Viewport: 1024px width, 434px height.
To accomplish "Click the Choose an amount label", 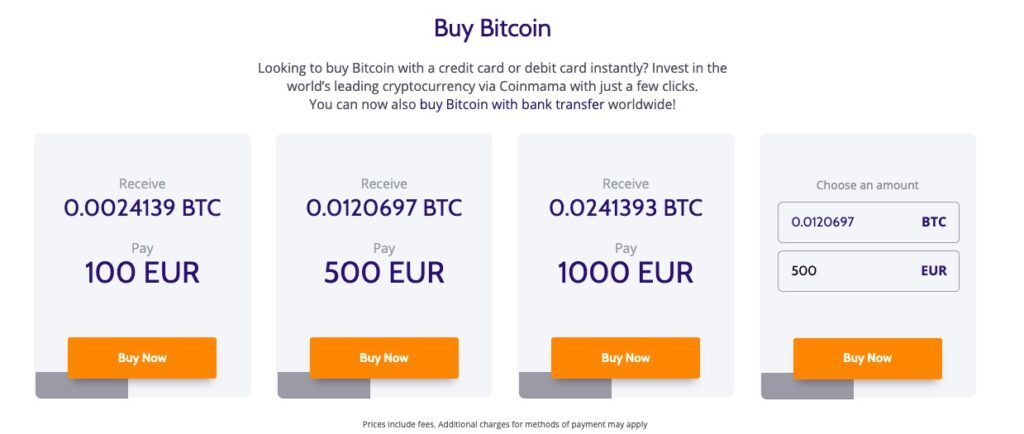I will pyautogui.click(x=867, y=185).
